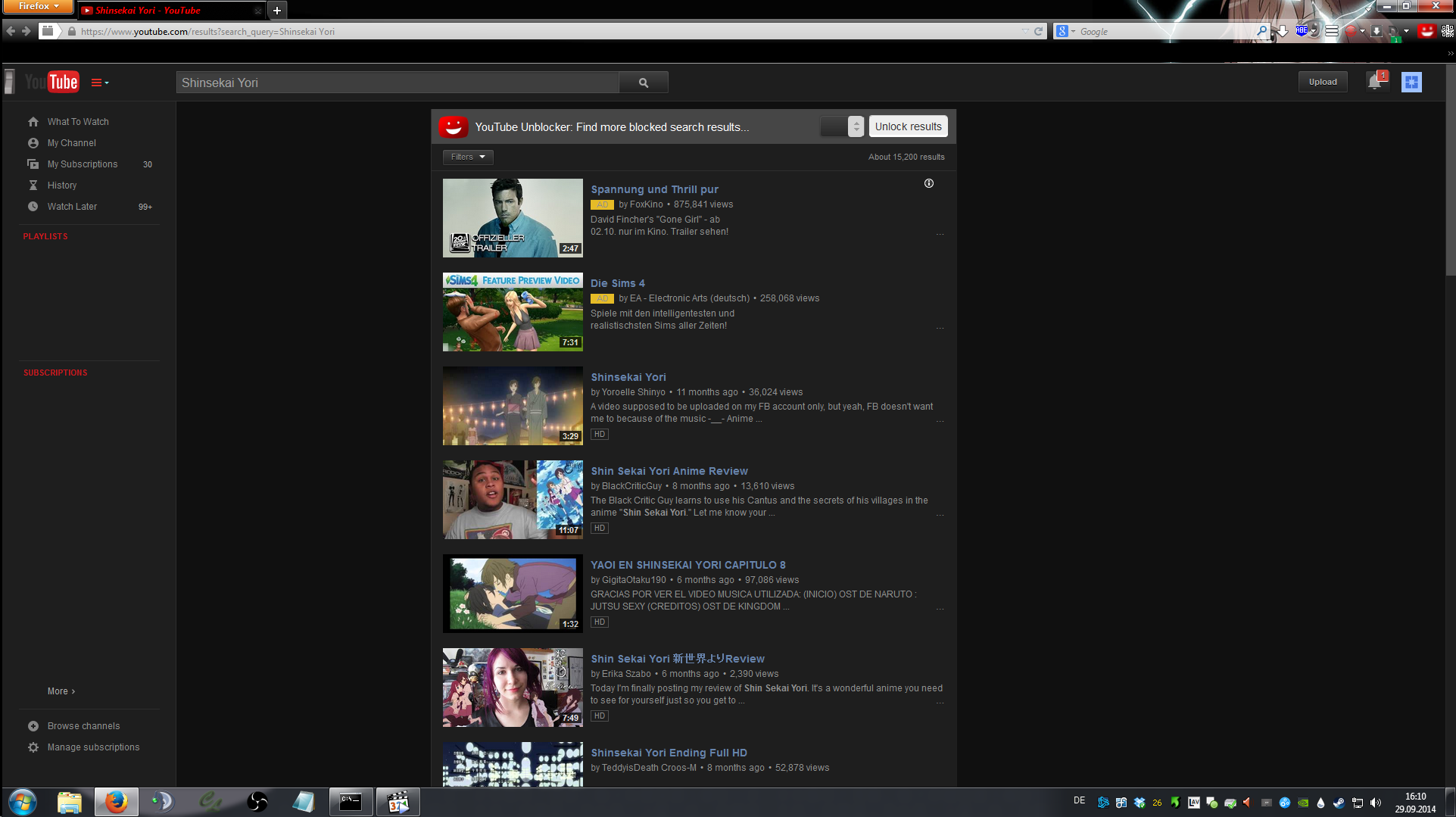This screenshot has width=1456, height=817.
Task: Go back with the browser back arrow
Action: [11, 31]
